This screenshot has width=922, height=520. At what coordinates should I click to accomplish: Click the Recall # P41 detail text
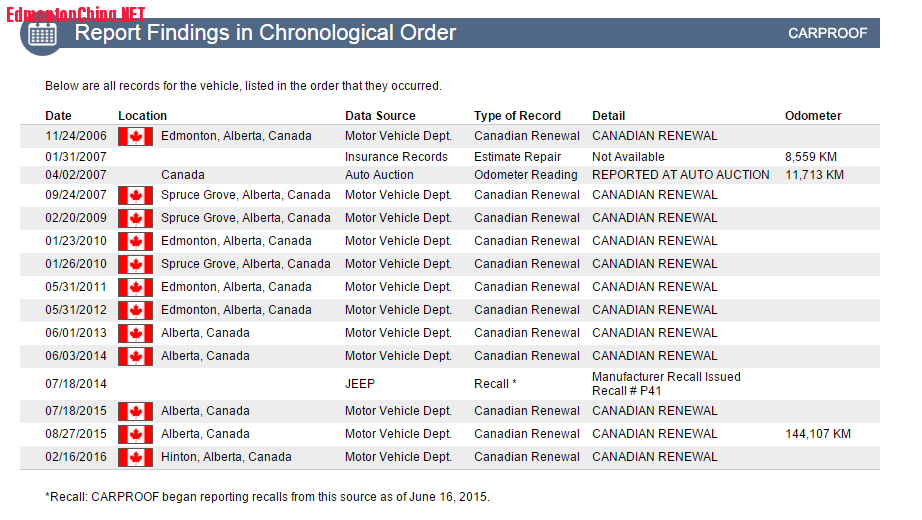pyautogui.click(x=627, y=391)
